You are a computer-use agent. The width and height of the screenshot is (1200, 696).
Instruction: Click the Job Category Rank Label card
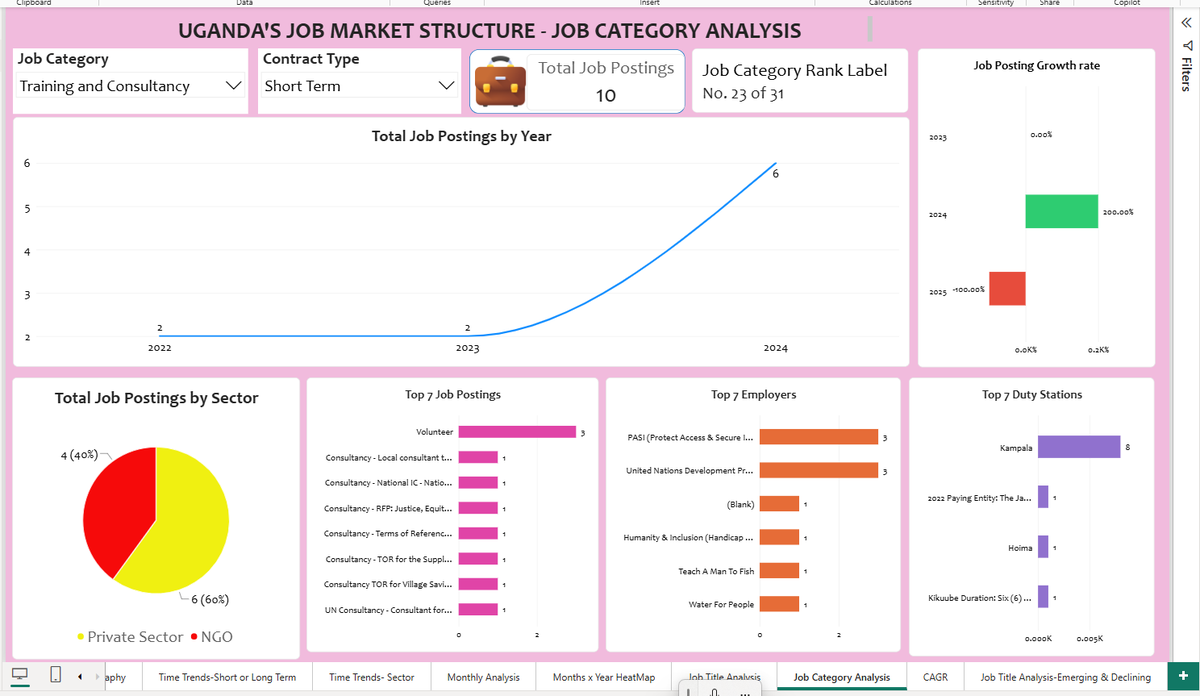tap(800, 81)
